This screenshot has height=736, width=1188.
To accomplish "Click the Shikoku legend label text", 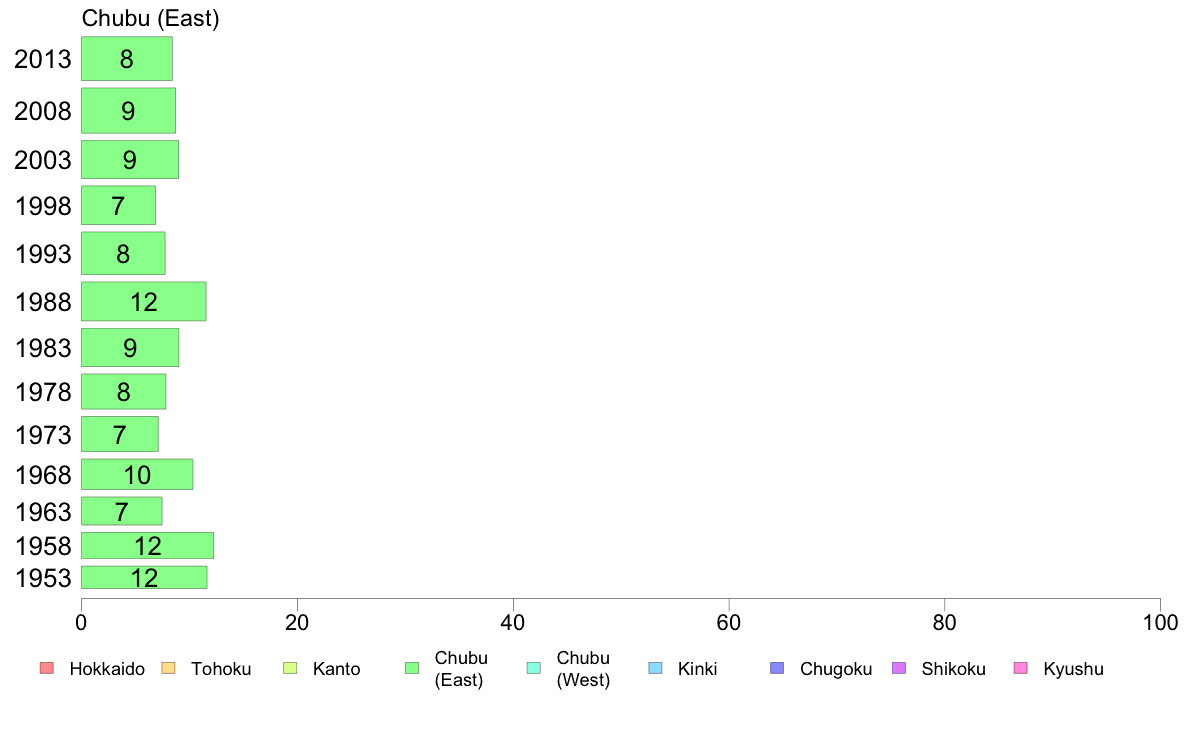I will click(x=953, y=669).
